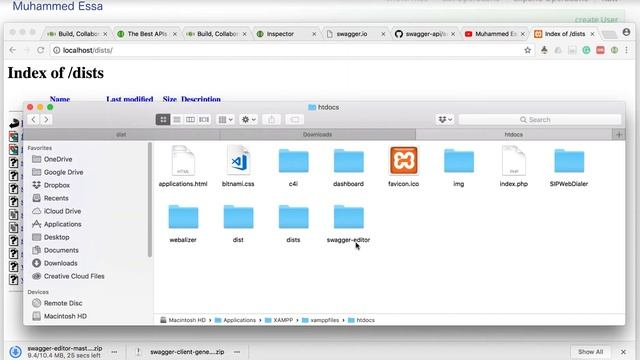Screen dimensions: 640x360
Task: Switch to the dist Finder tab
Action: (122, 134)
